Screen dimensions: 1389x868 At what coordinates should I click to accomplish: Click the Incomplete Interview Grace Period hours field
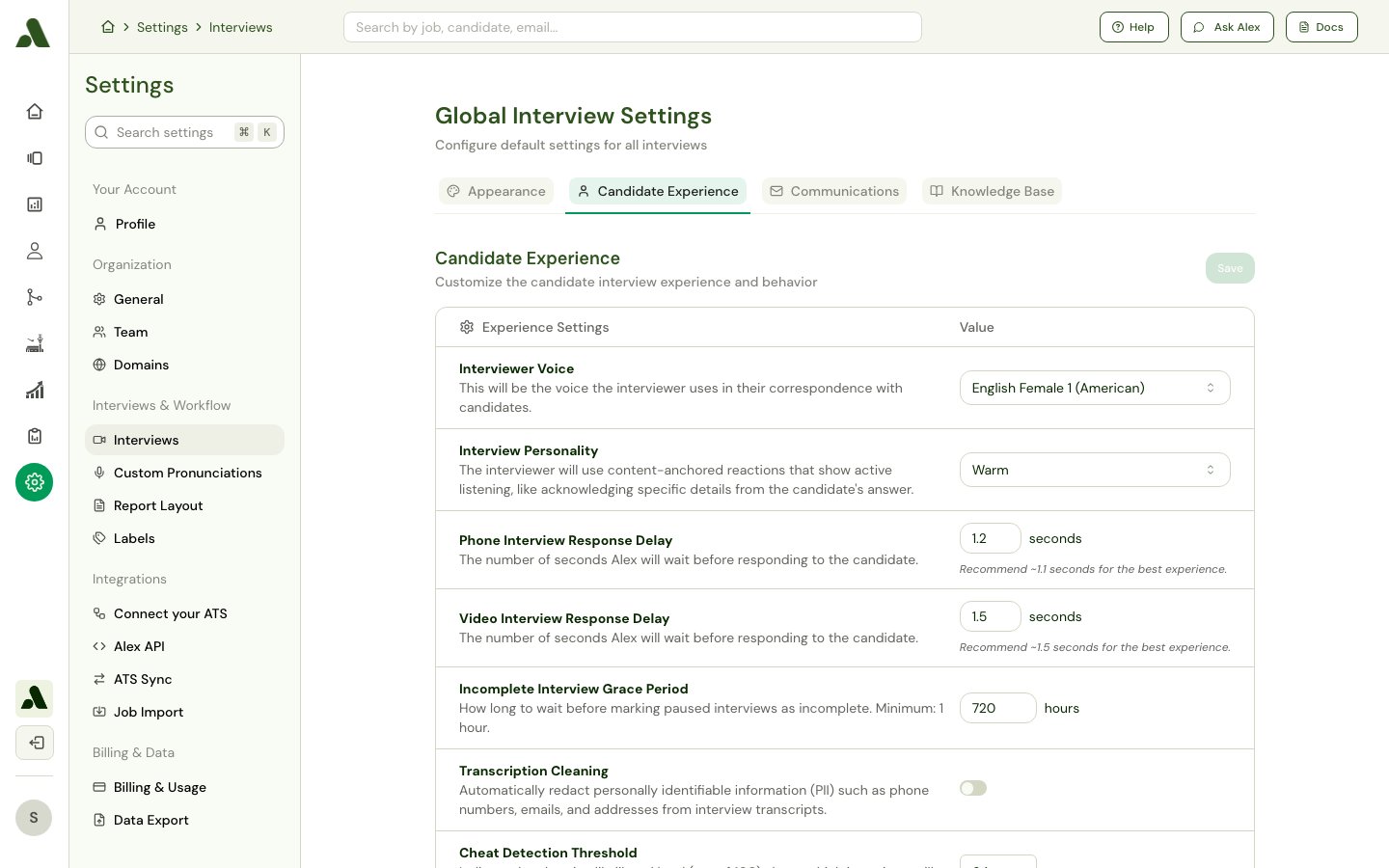(997, 708)
